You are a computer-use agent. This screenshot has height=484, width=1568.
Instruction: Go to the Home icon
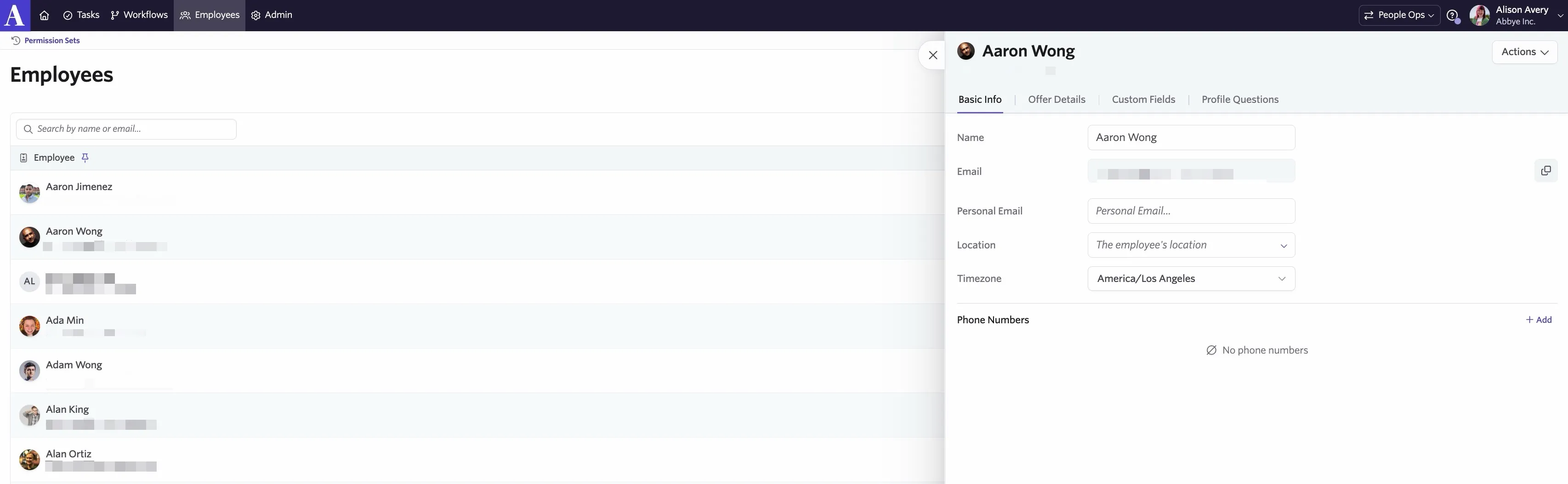pos(44,15)
